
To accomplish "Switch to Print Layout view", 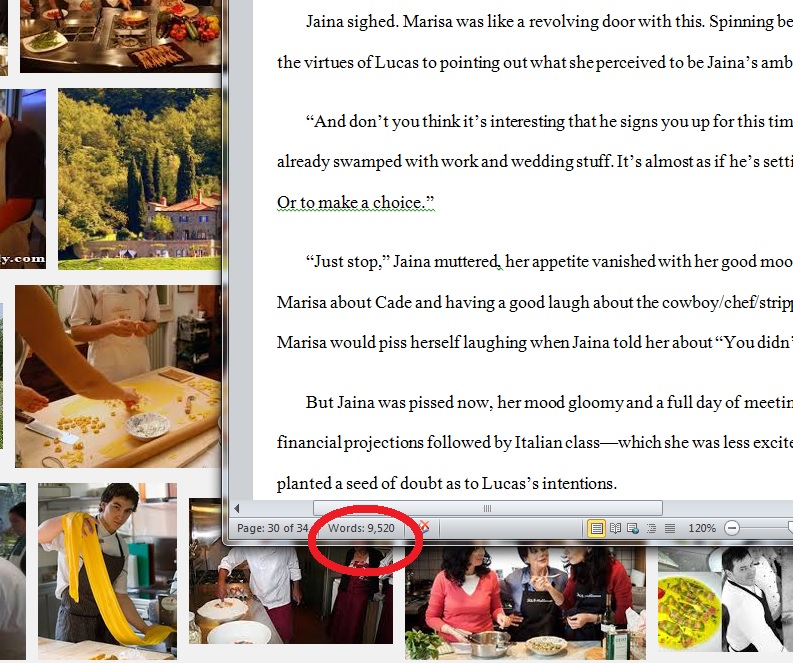I will [x=596, y=528].
